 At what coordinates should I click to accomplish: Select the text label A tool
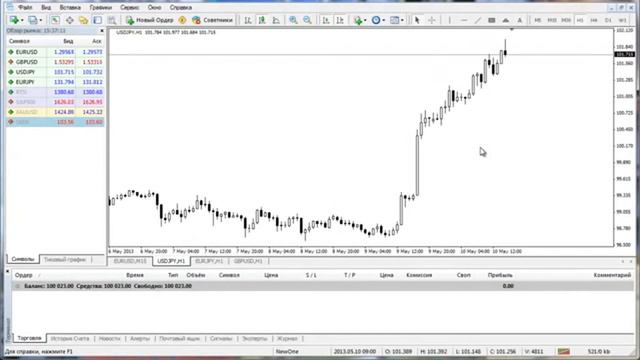[x=520, y=20]
